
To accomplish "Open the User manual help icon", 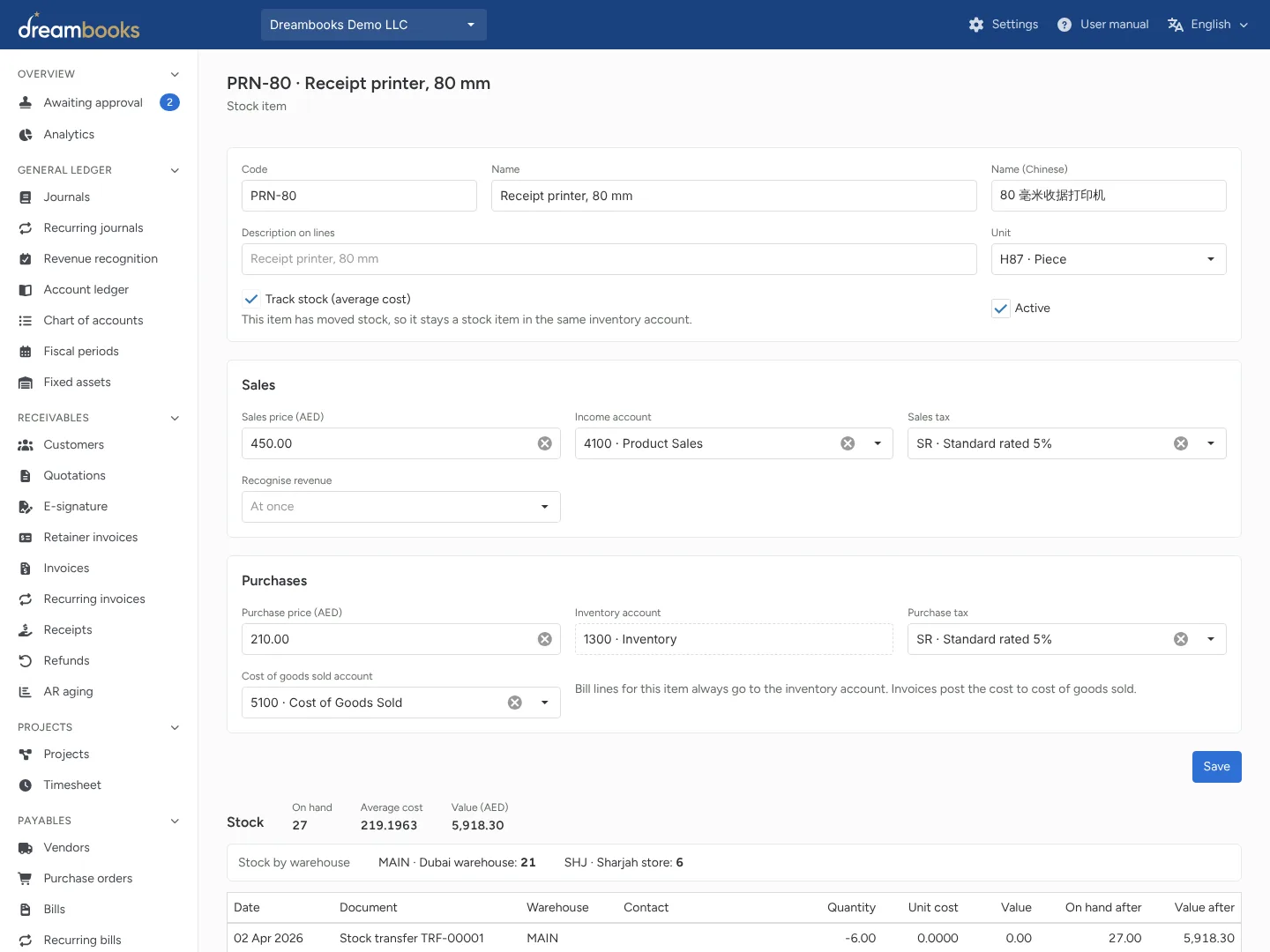I will (x=1065, y=25).
